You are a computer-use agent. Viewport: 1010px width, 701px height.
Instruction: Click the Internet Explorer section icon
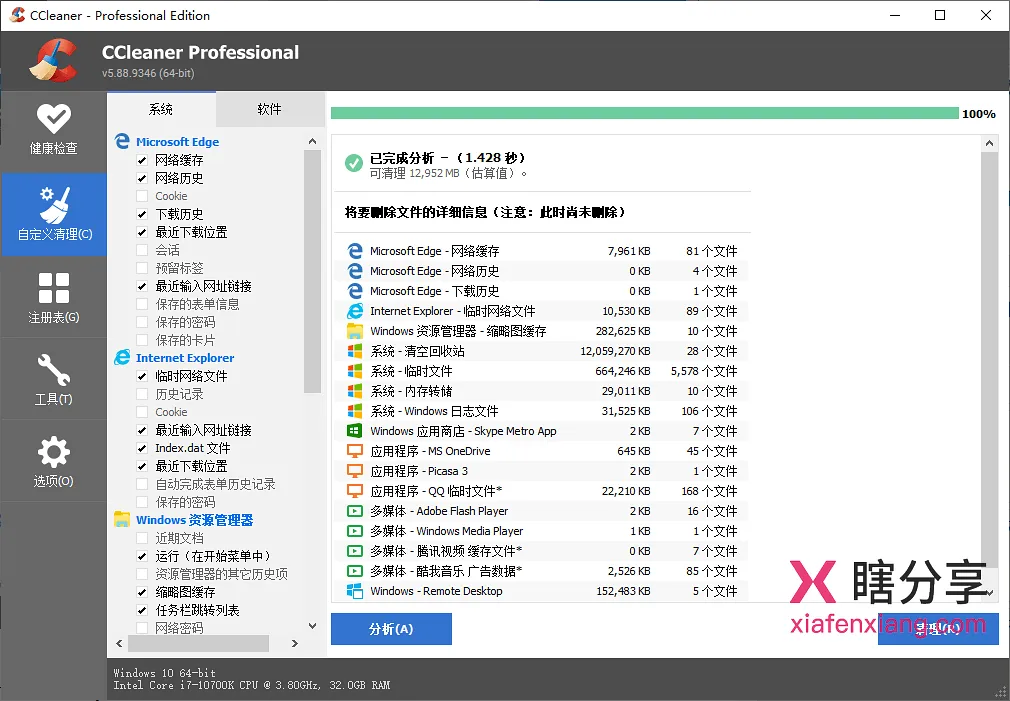(x=123, y=357)
